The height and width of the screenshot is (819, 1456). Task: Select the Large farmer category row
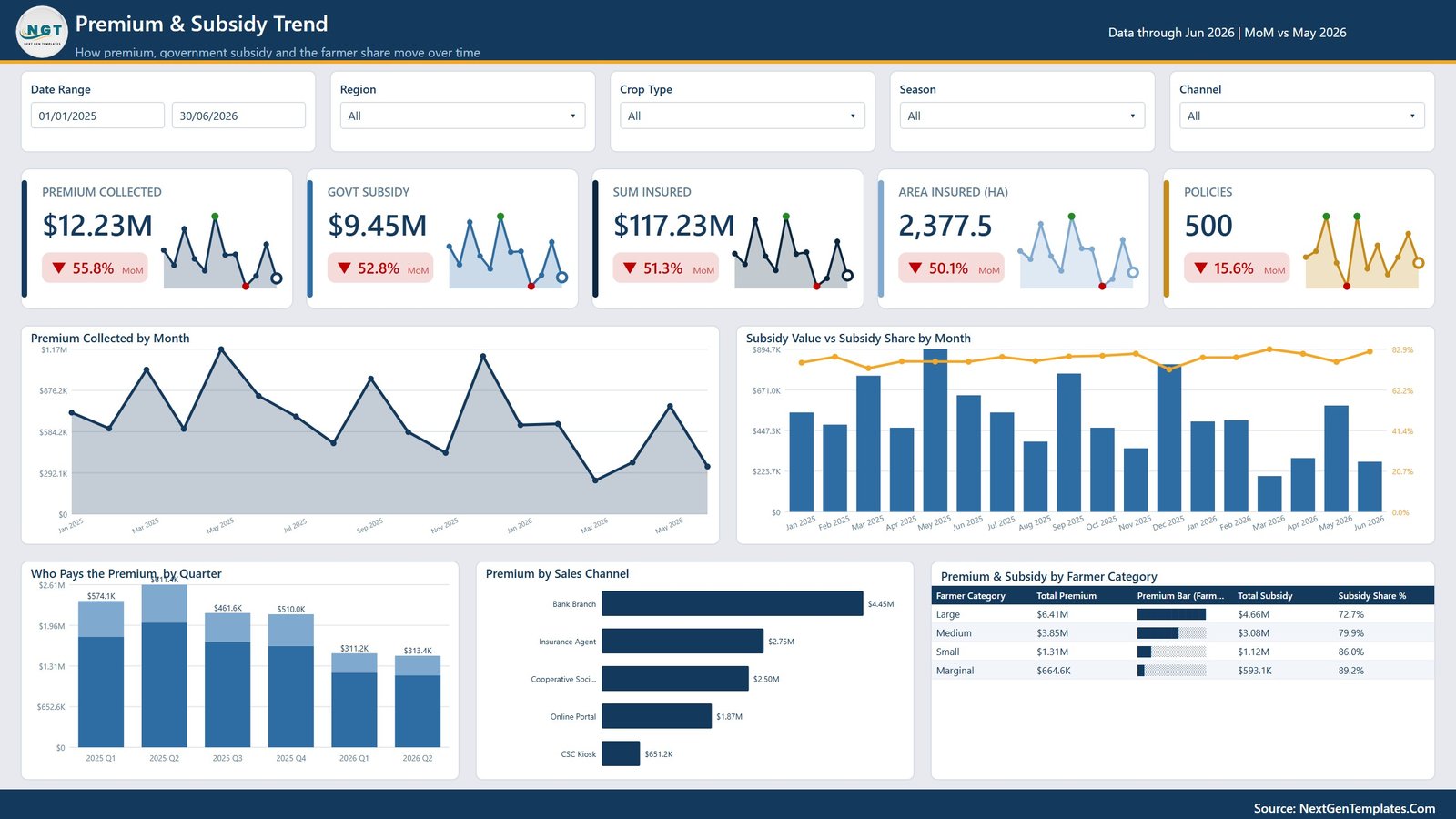pyautogui.click(x=1183, y=614)
